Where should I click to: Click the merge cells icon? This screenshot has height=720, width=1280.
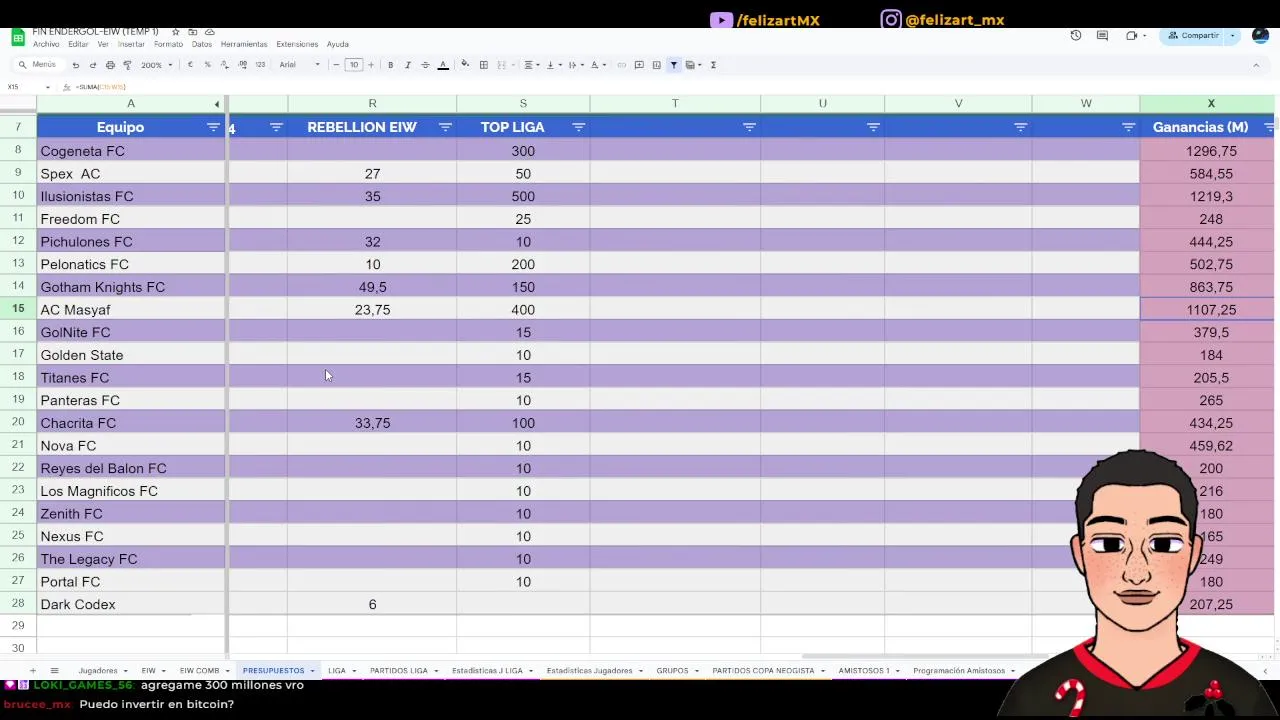(x=503, y=65)
